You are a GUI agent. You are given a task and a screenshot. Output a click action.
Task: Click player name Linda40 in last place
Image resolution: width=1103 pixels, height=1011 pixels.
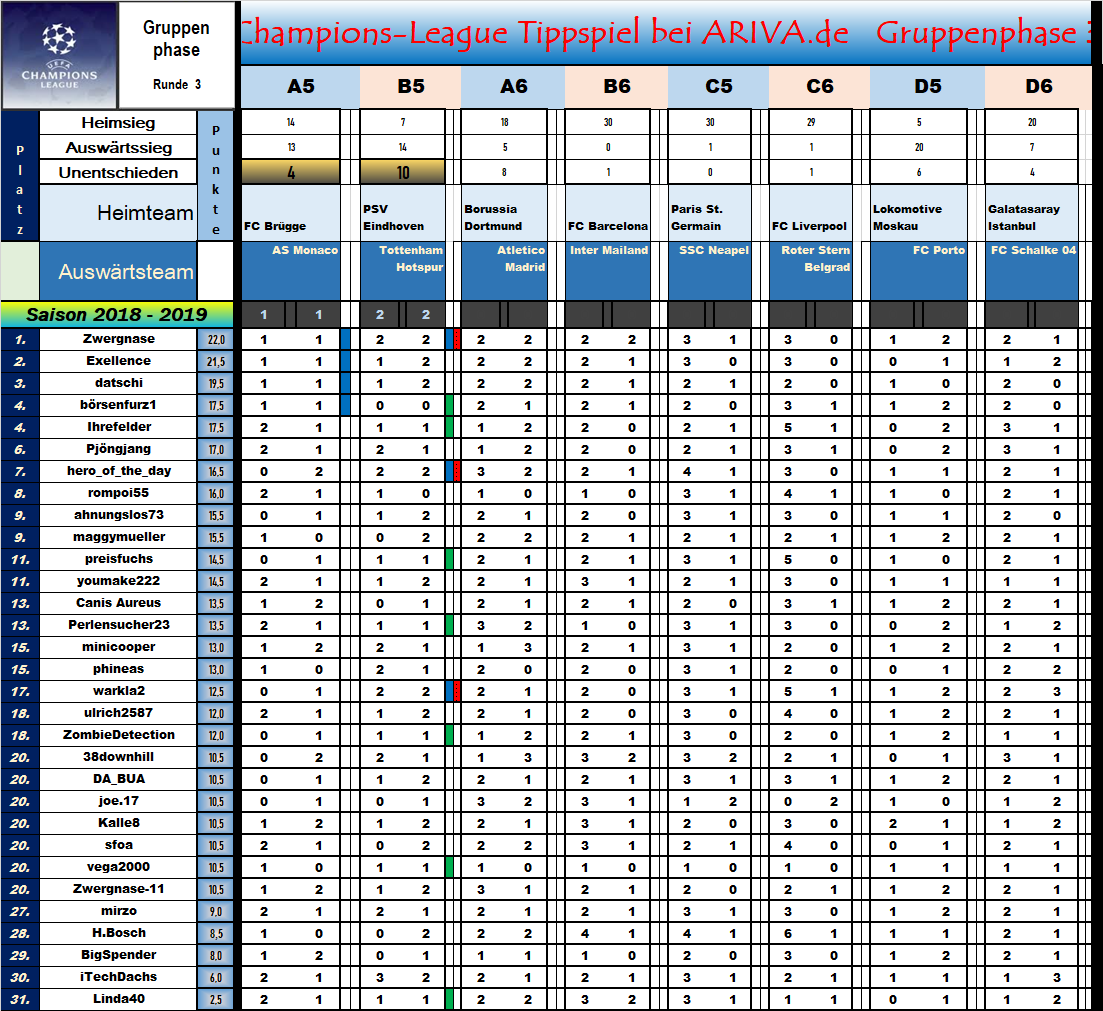click(x=118, y=998)
